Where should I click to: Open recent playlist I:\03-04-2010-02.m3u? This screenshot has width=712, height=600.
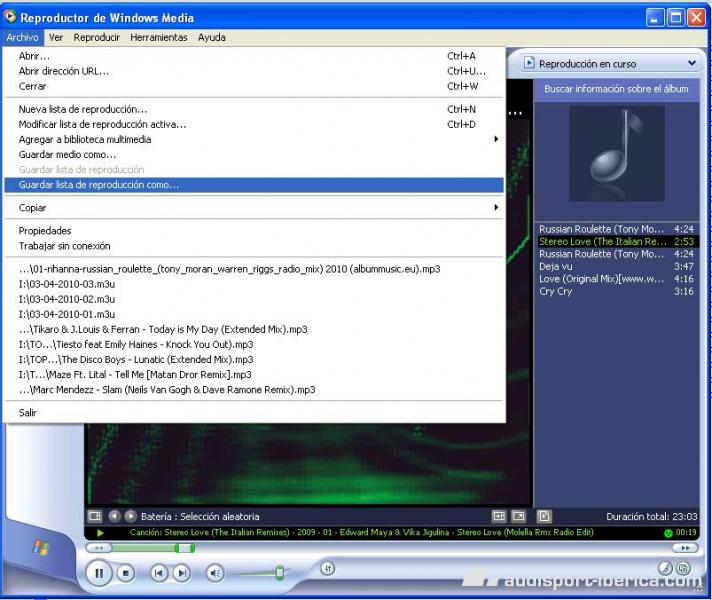click(x=254, y=299)
